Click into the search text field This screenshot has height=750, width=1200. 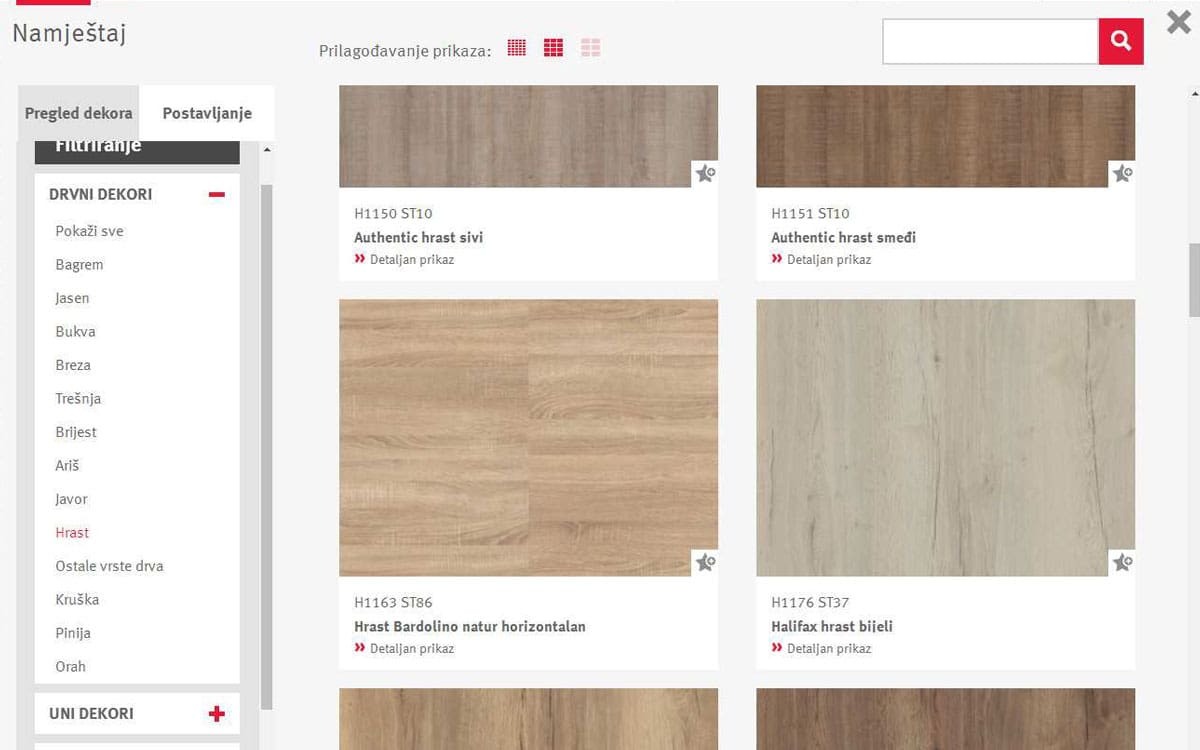coord(990,42)
